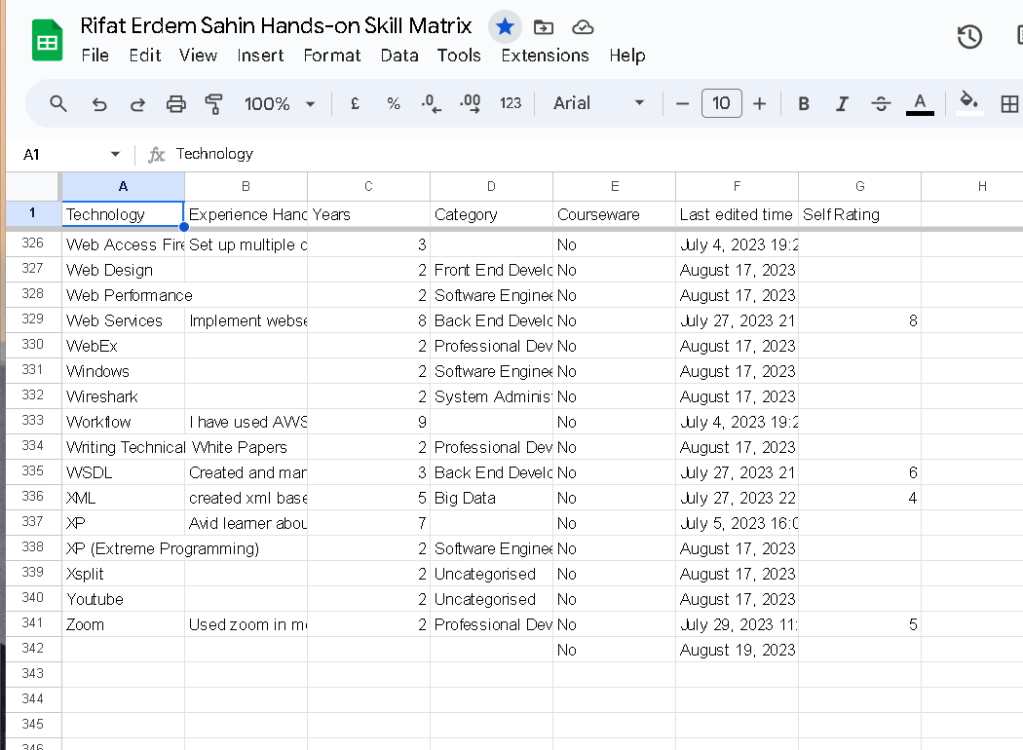
Task: Open the Arial font dropdown
Action: (x=598, y=103)
